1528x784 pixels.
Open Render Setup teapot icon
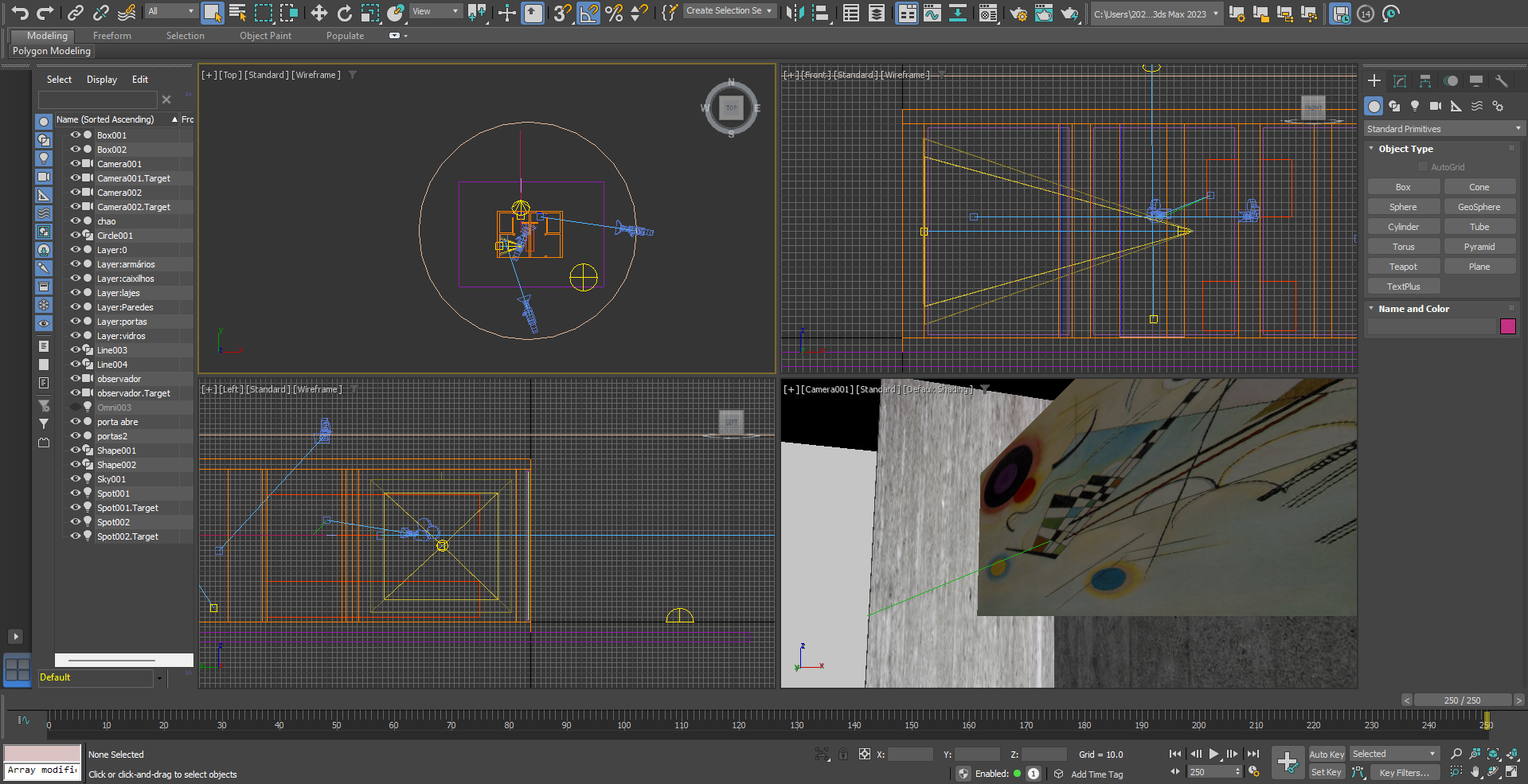click(x=1018, y=13)
